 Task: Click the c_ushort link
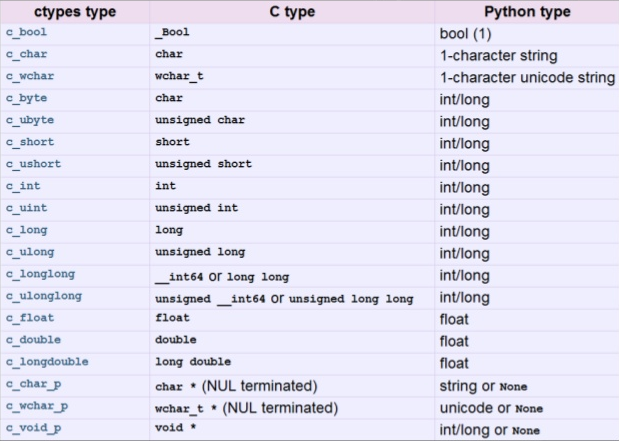coord(34,164)
